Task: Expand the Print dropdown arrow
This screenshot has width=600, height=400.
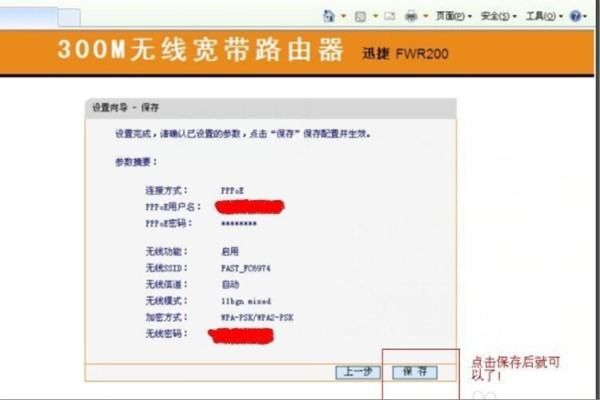Action: point(426,16)
